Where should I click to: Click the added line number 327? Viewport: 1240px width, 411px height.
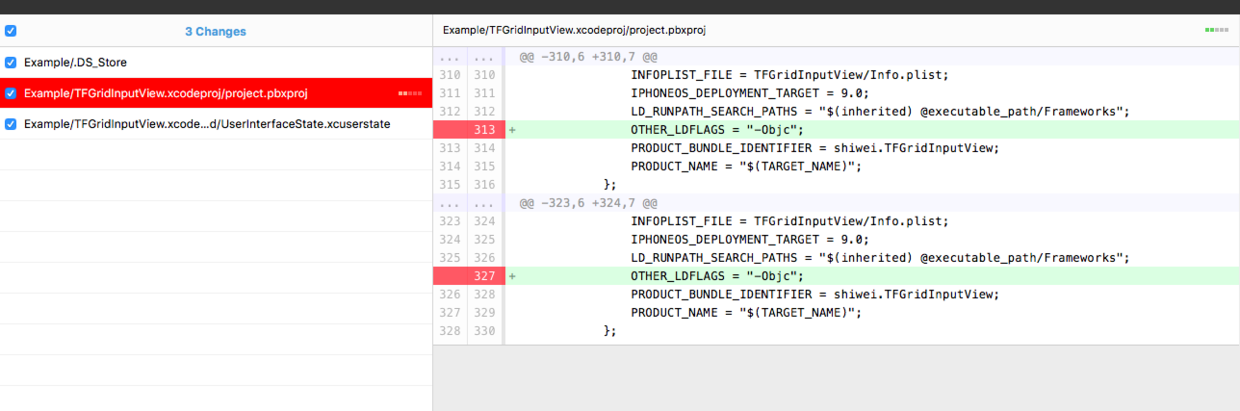484,276
